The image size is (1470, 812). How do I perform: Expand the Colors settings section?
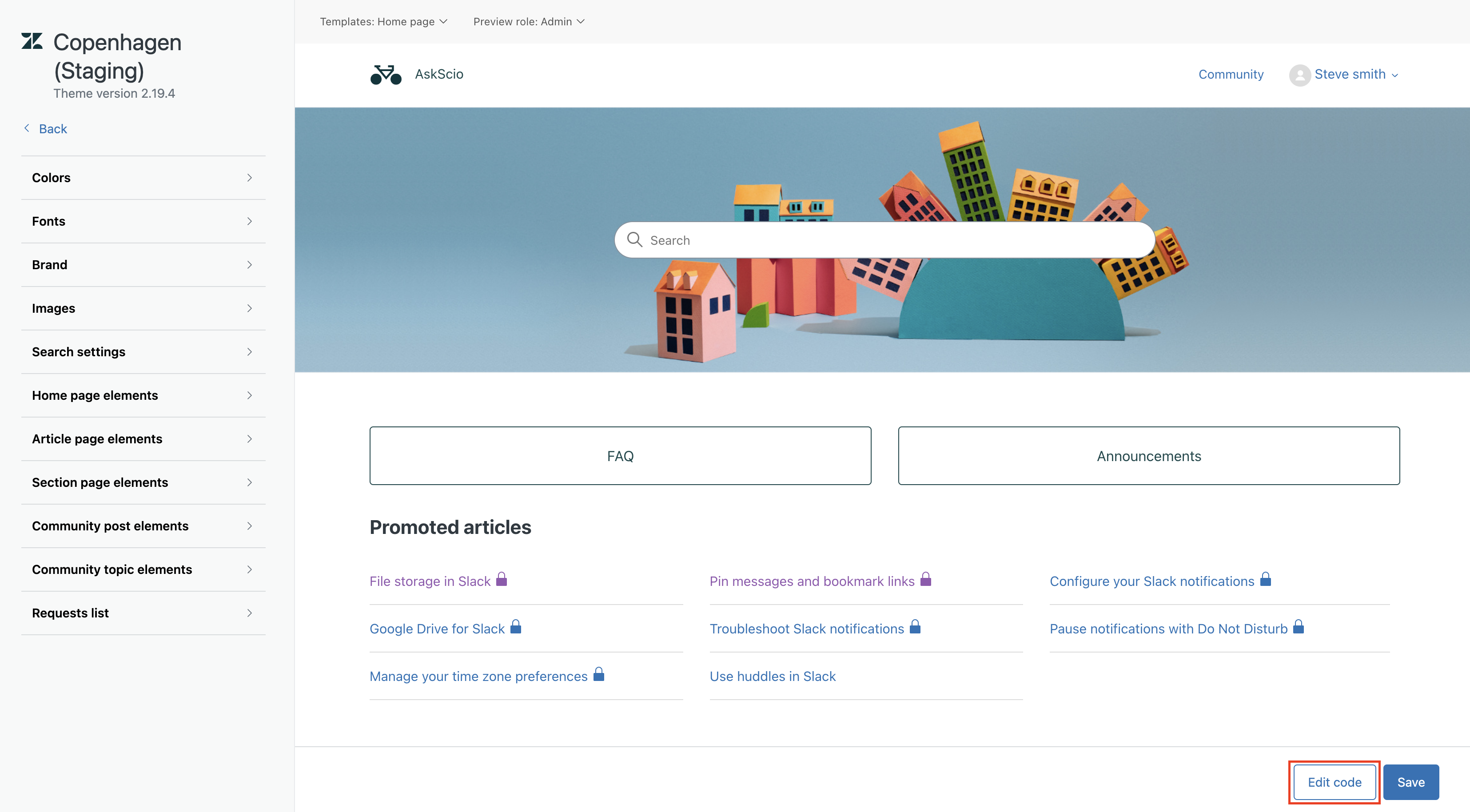[143, 178]
